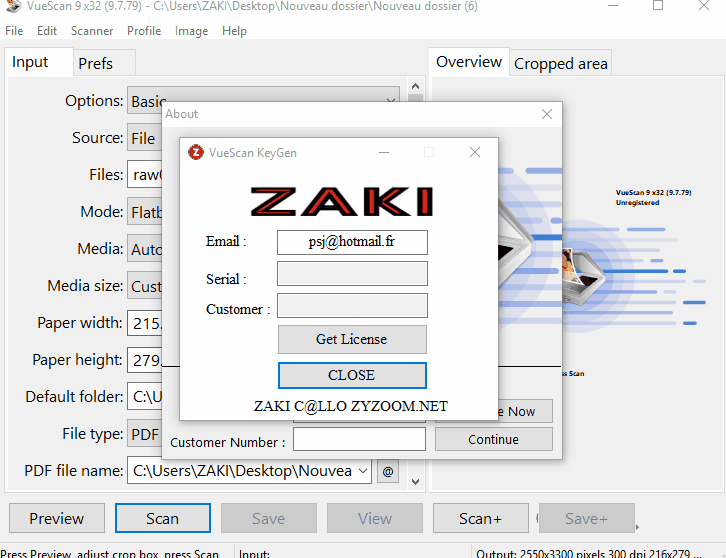Click the red Z KeyGen icon
726x558 pixels.
[x=196, y=152]
